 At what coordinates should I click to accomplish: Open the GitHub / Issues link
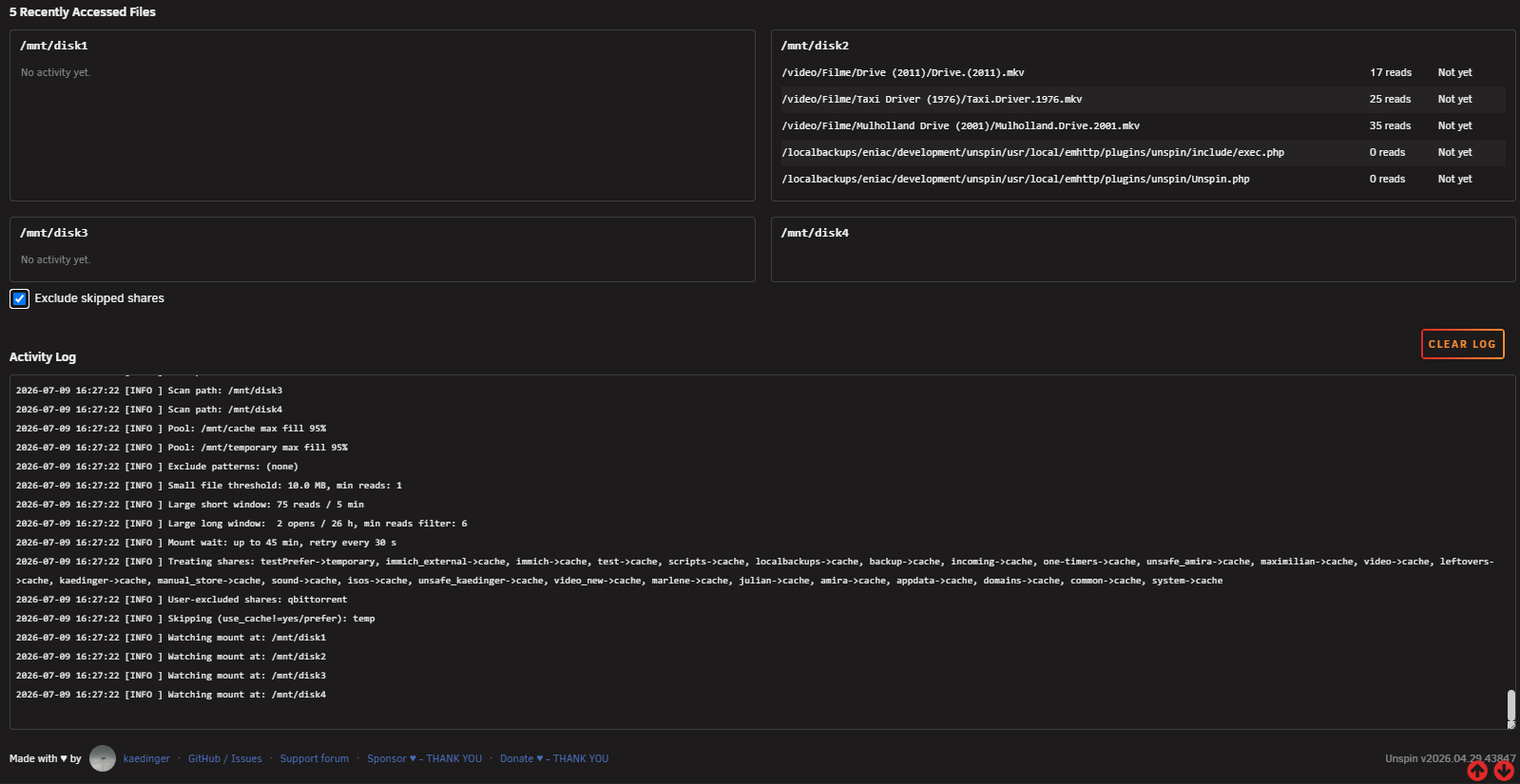[225, 758]
